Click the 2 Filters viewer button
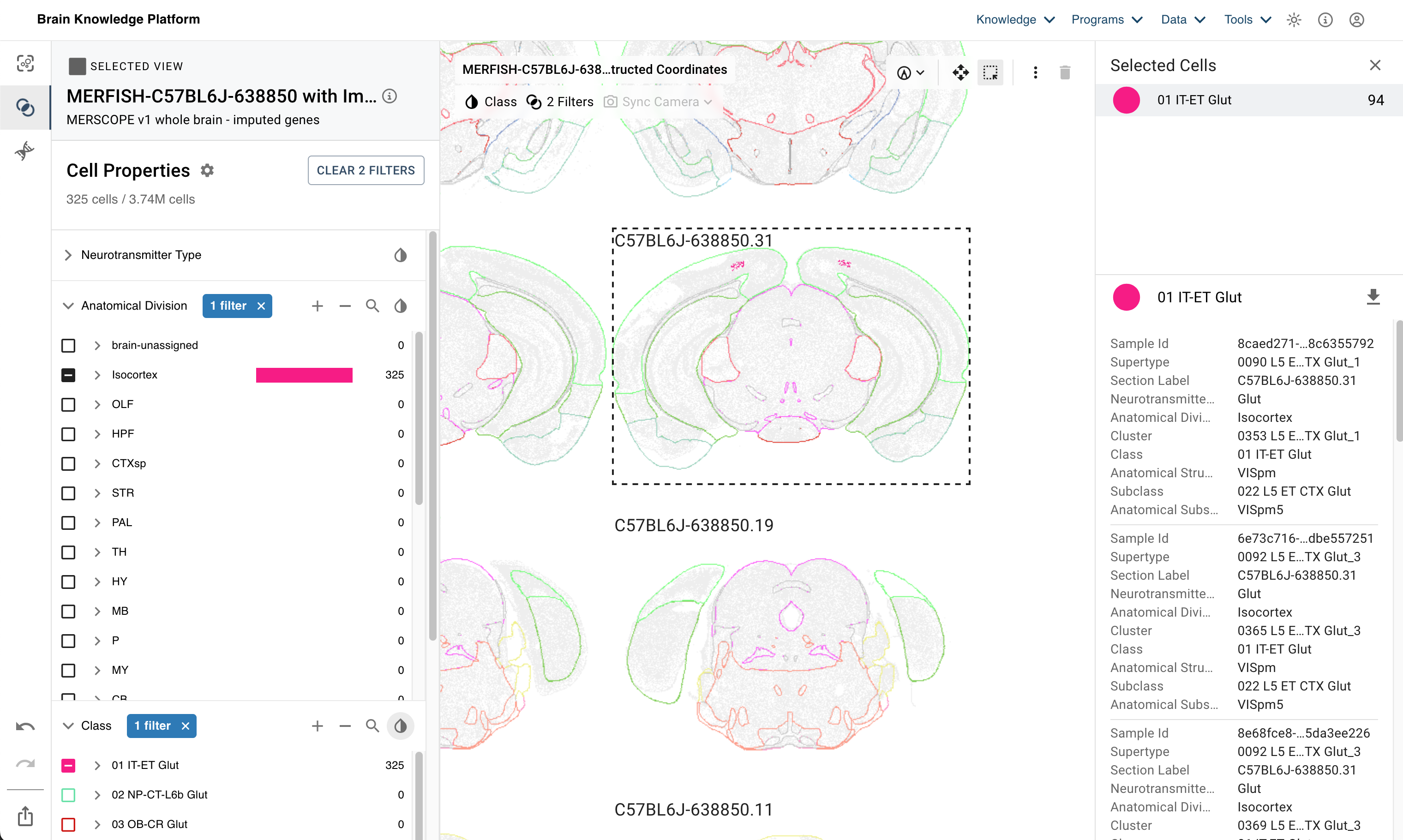The image size is (1403, 840). (x=560, y=102)
